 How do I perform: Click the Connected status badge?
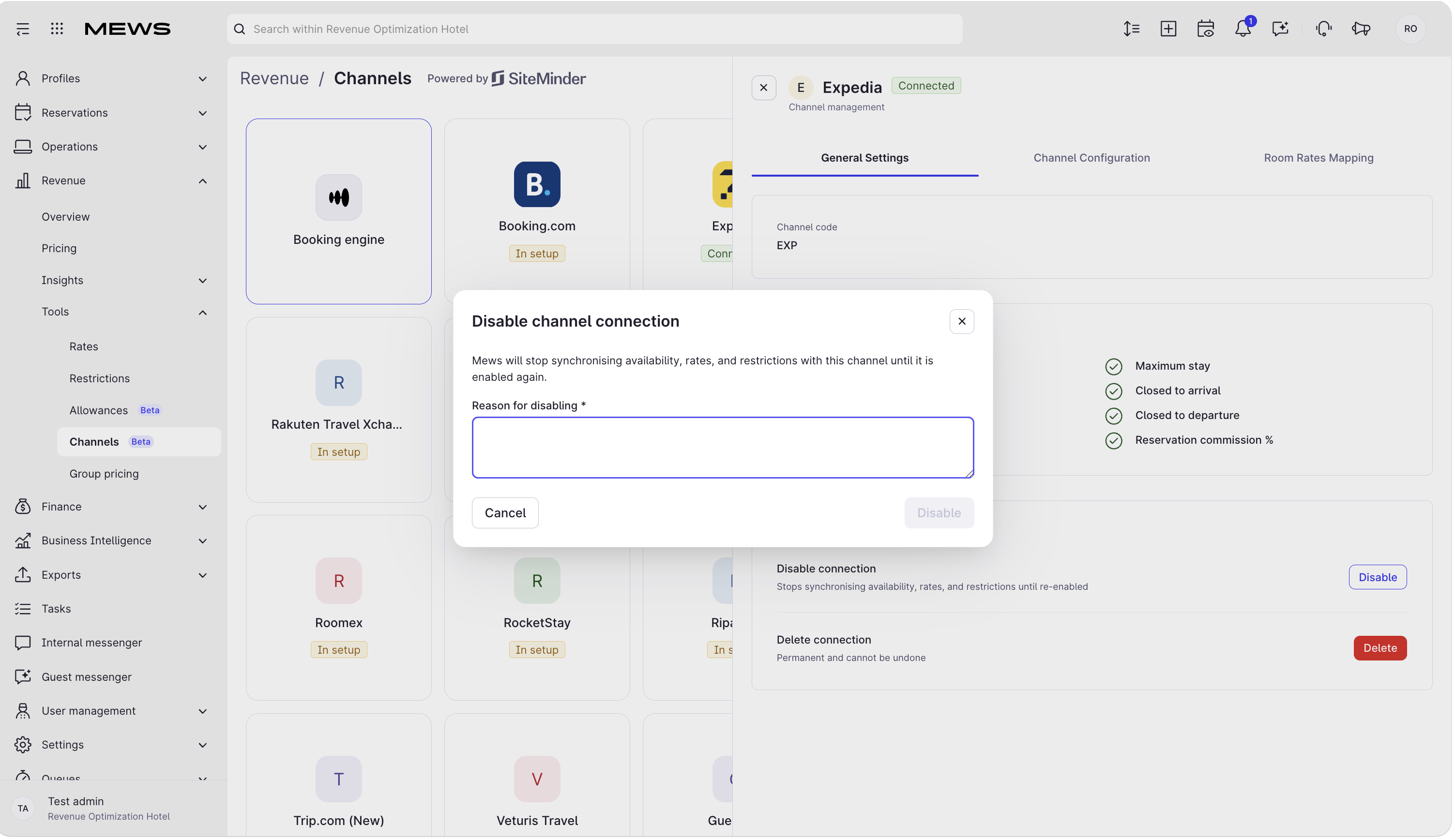click(925, 85)
